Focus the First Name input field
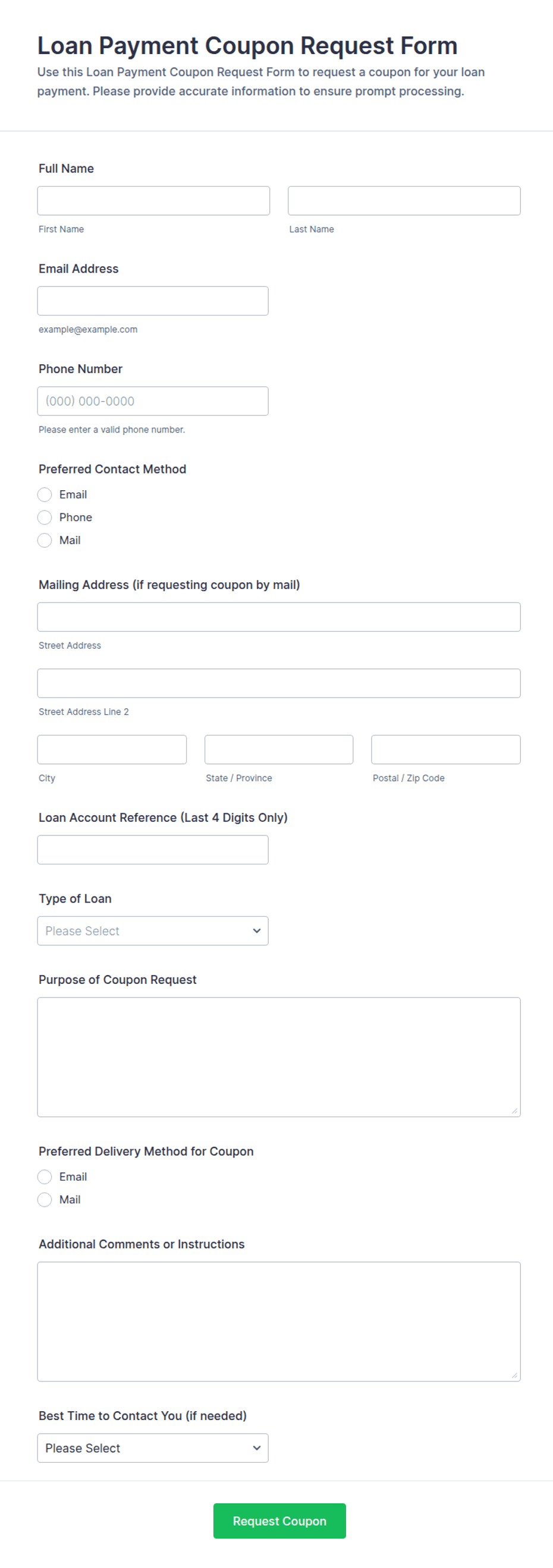The width and height of the screenshot is (553, 1568). [153, 201]
